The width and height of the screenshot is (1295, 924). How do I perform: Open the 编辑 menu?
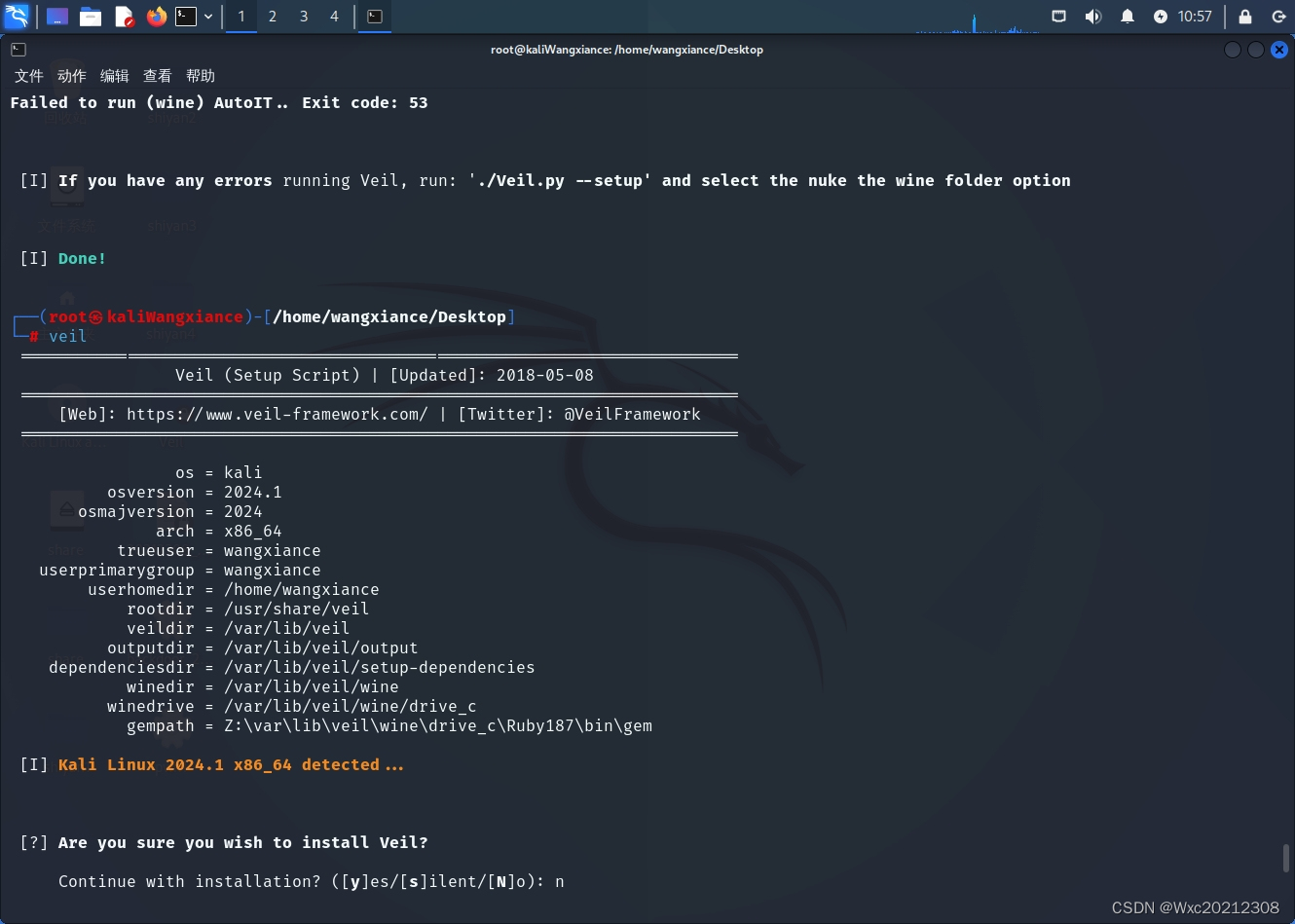[115, 76]
